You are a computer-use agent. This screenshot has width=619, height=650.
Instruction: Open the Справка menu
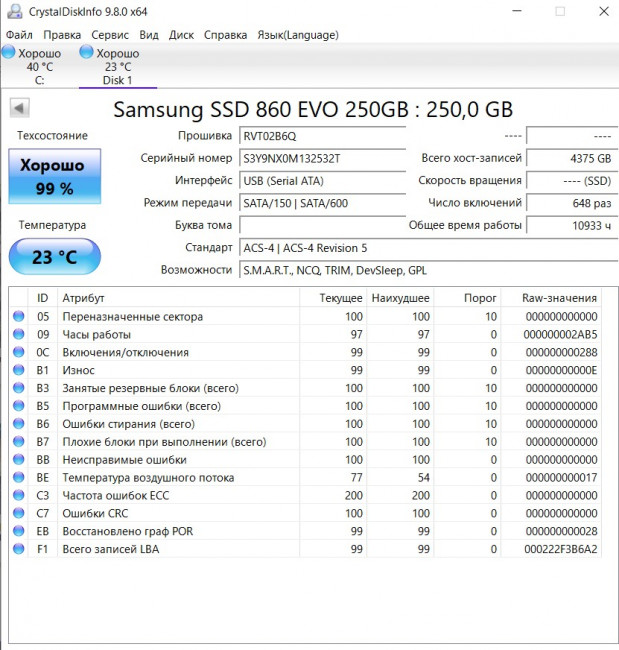(x=225, y=35)
